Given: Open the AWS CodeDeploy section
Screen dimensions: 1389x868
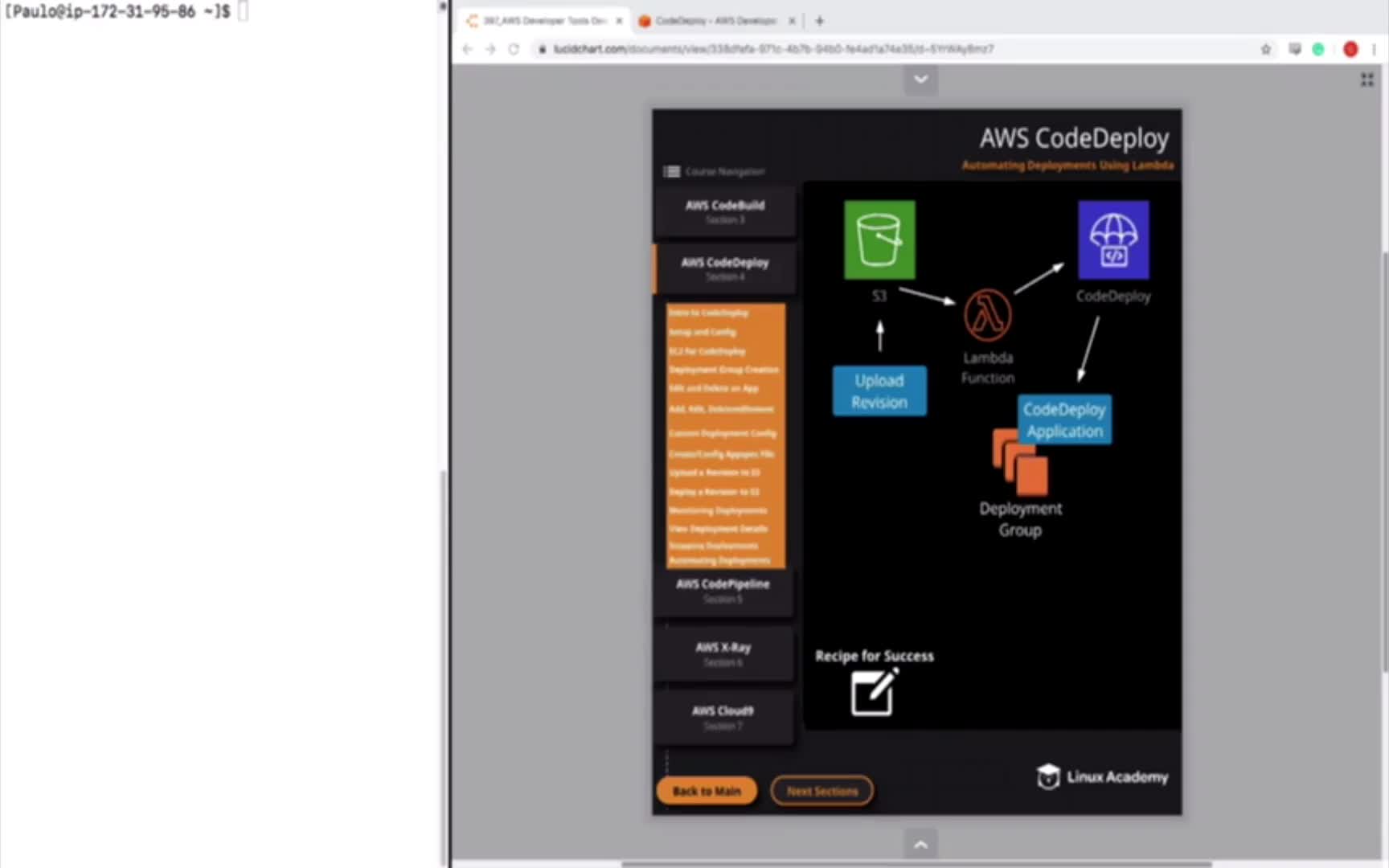Looking at the screenshot, I should [724, 268].
